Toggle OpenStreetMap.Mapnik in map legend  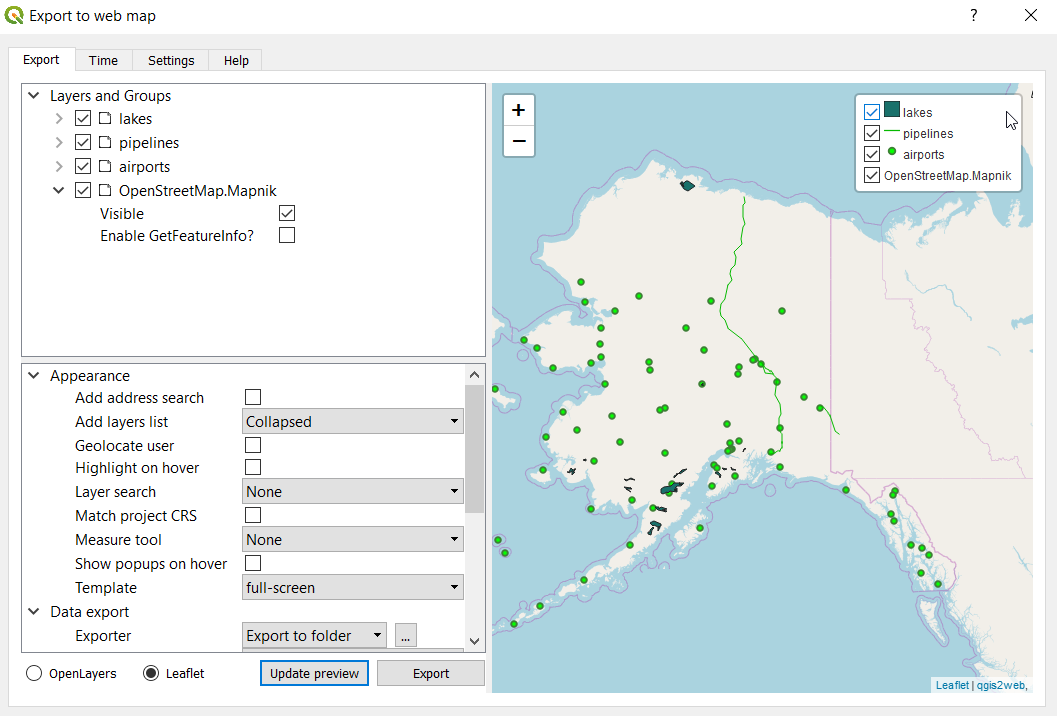point(872,175)
